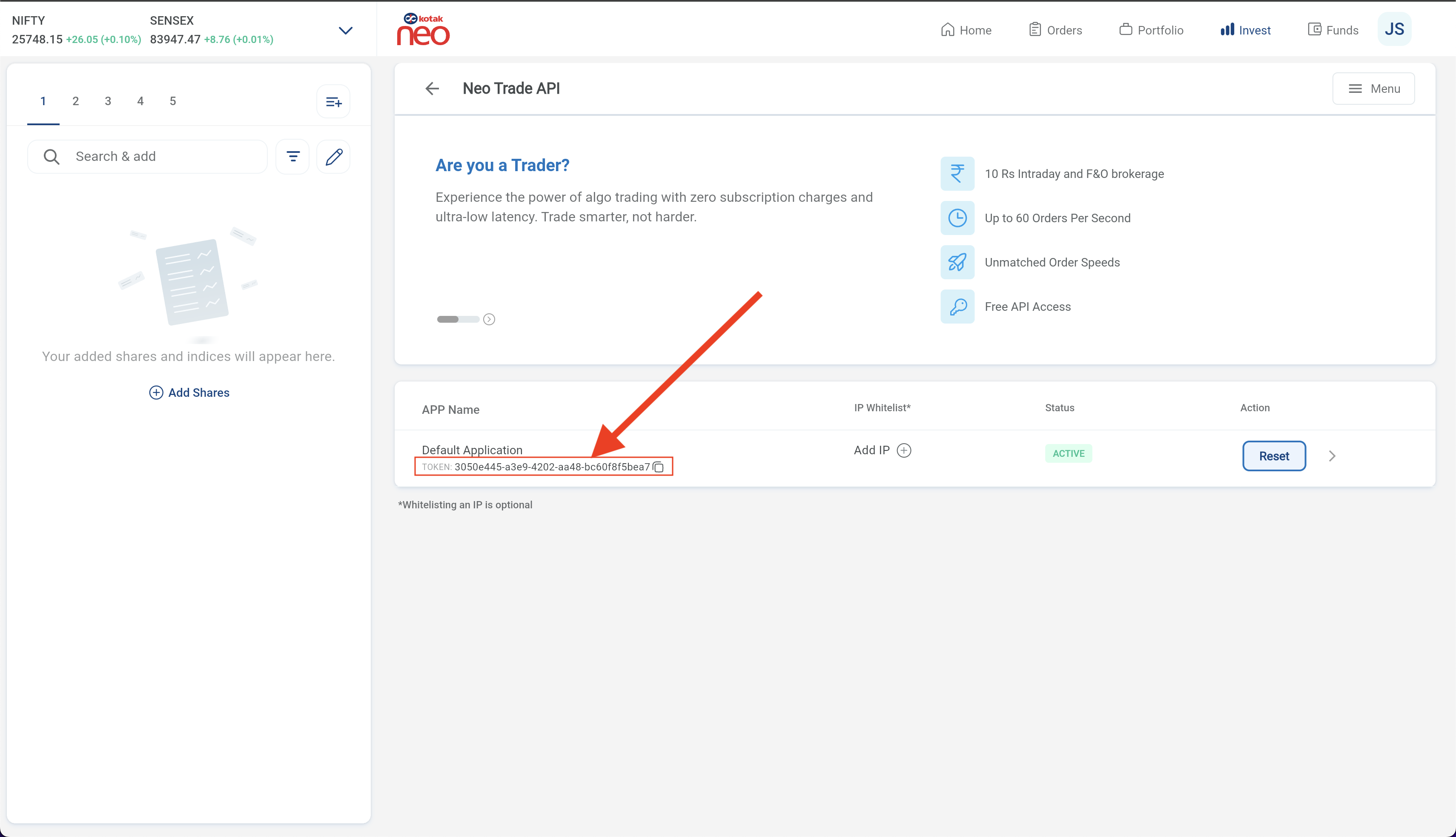Click the rocket Order Speeds icon
Screen dimensions: 1456x837
pos(957,262)
